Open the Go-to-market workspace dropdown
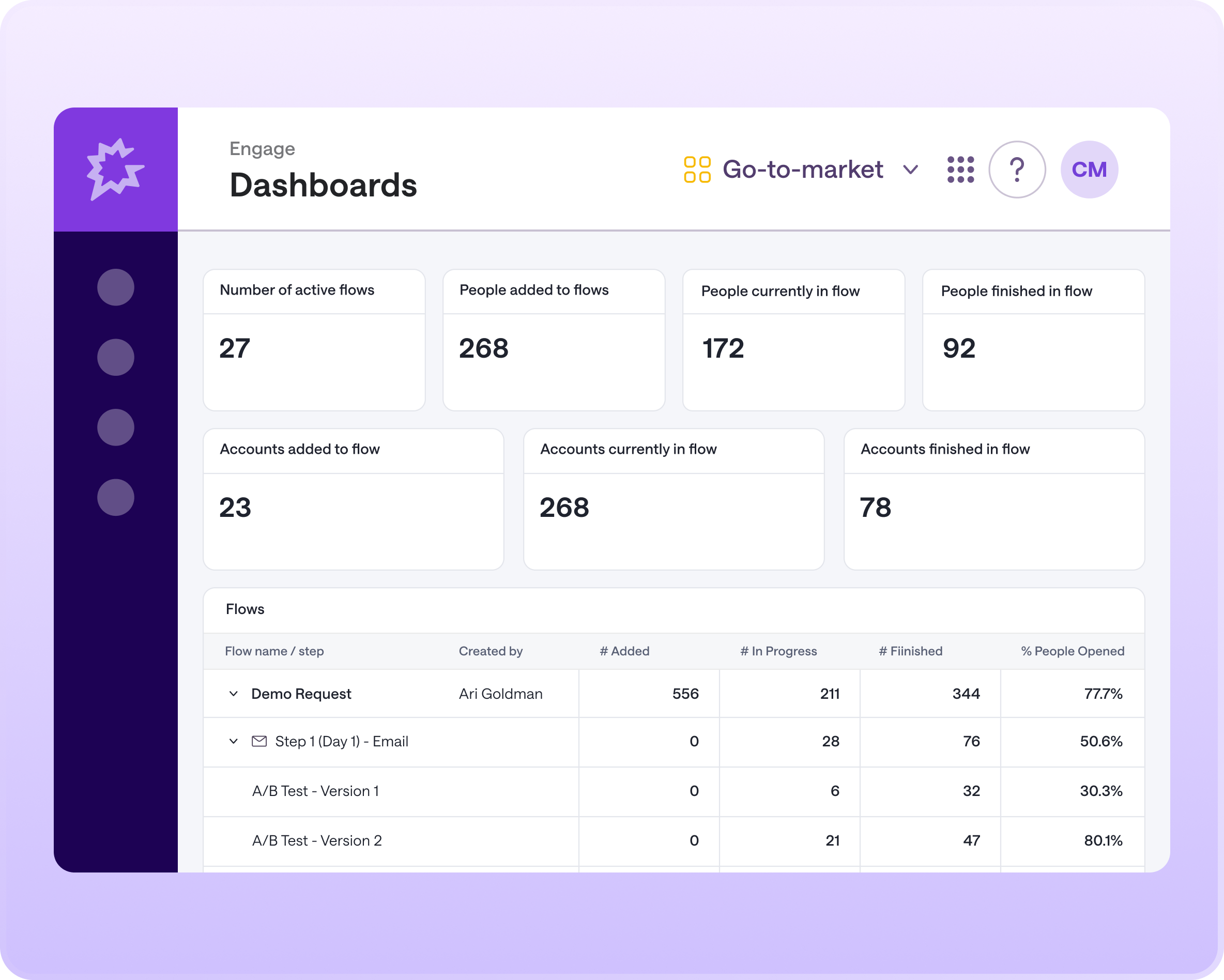This screenshot has height=980, width=1224. pos(801,169)
